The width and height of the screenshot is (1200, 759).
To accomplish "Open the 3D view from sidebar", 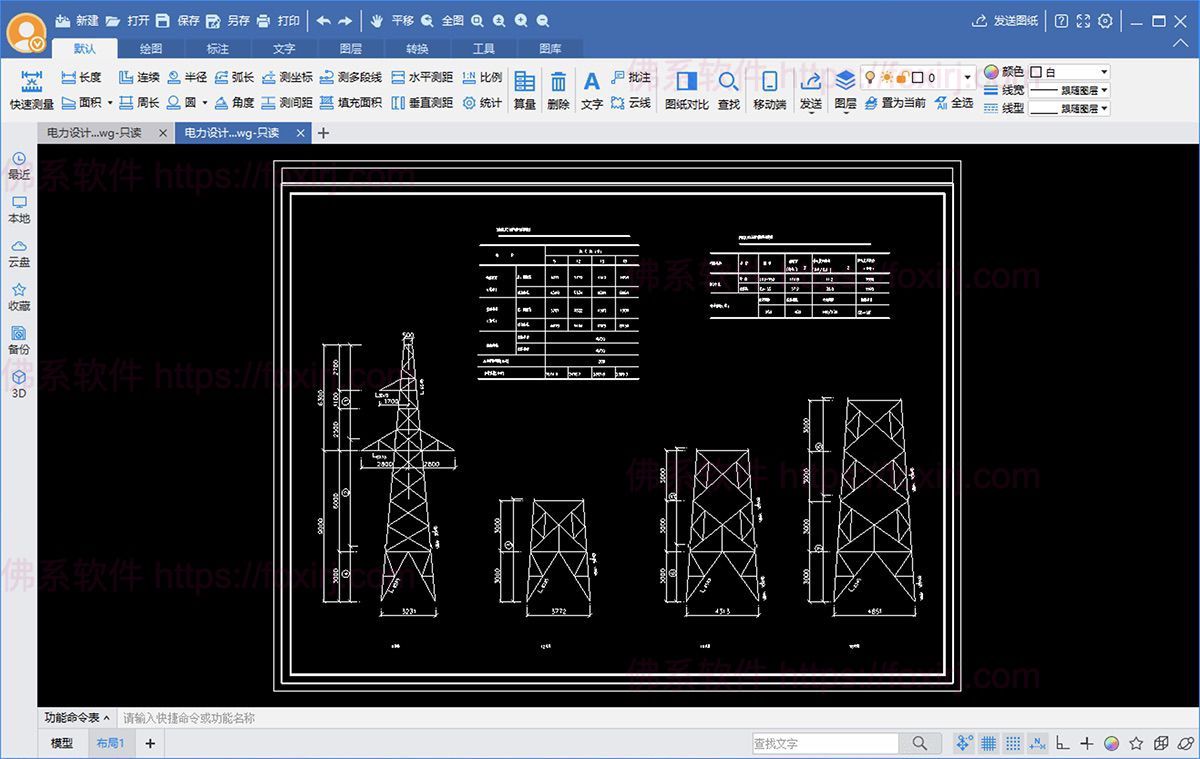I will click(19, 384).
